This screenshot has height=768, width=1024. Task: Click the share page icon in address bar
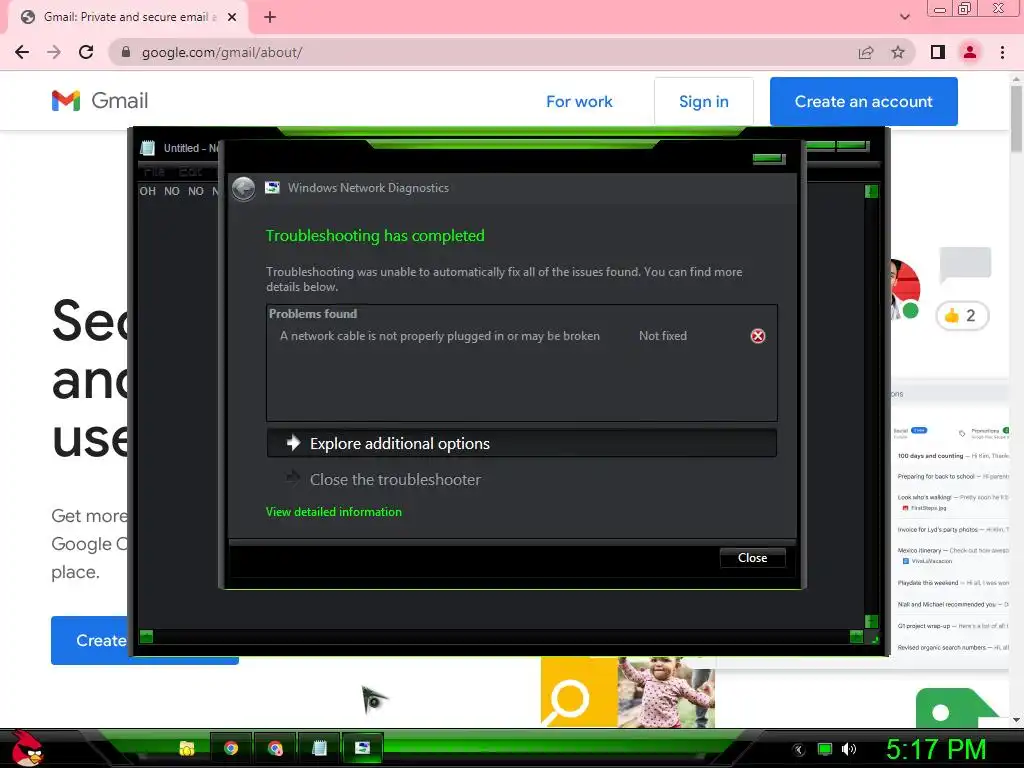[866, 52]
